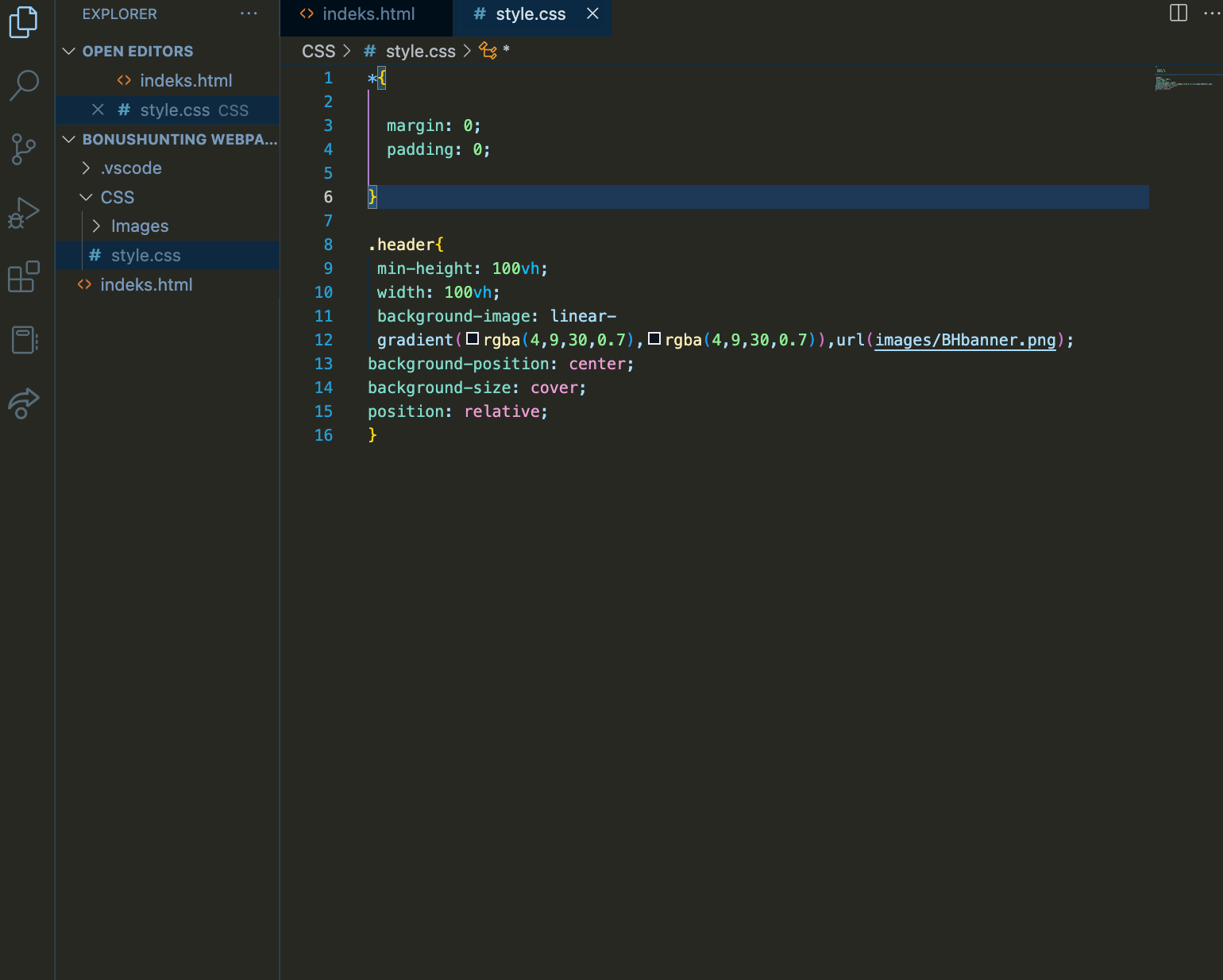
Task: Open the images/BHbanner.png url link
Action: click(965, 340)
